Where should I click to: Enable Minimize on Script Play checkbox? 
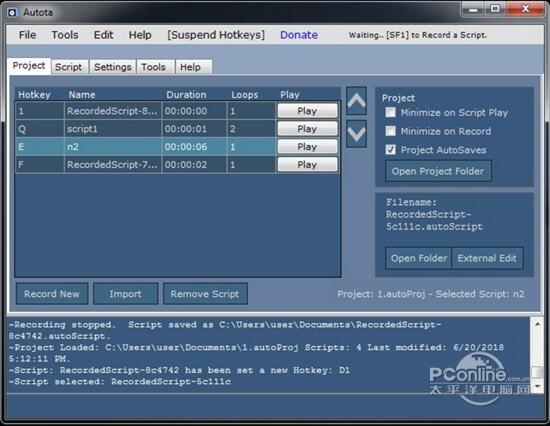click(x=390, y=112)
